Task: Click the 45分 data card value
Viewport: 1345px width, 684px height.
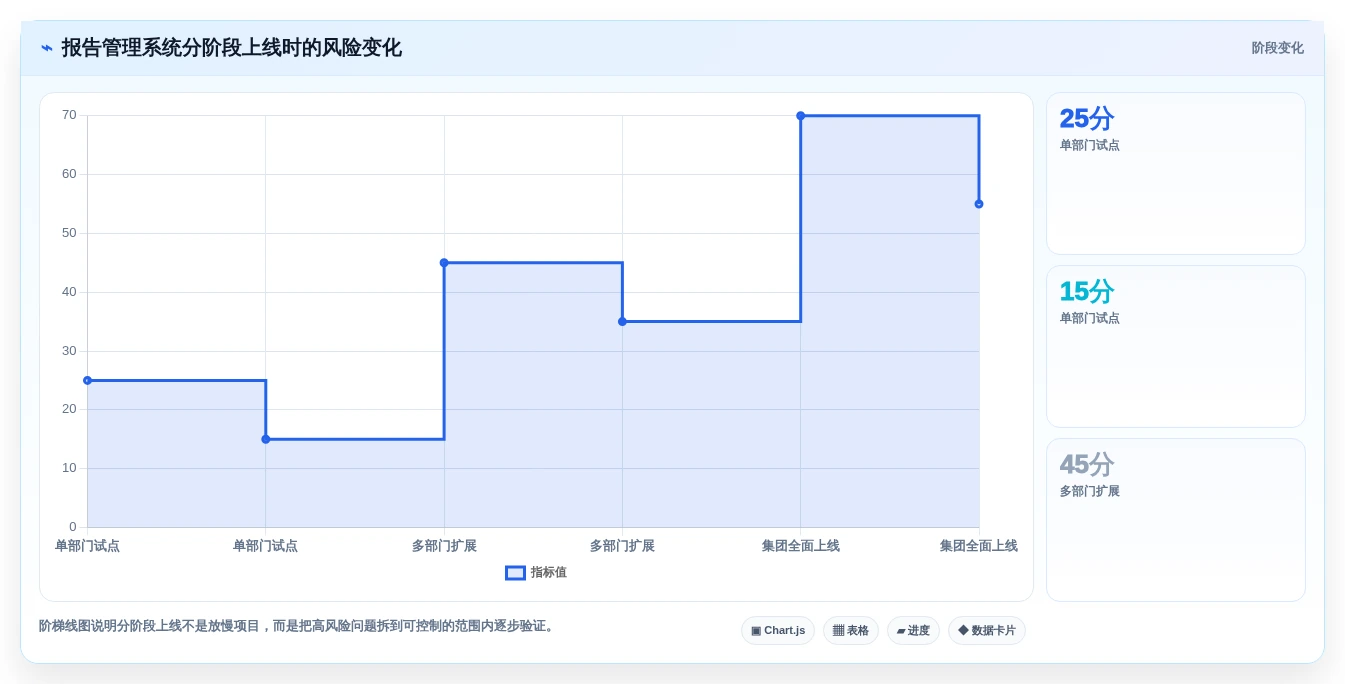Action: (1087, 465)
